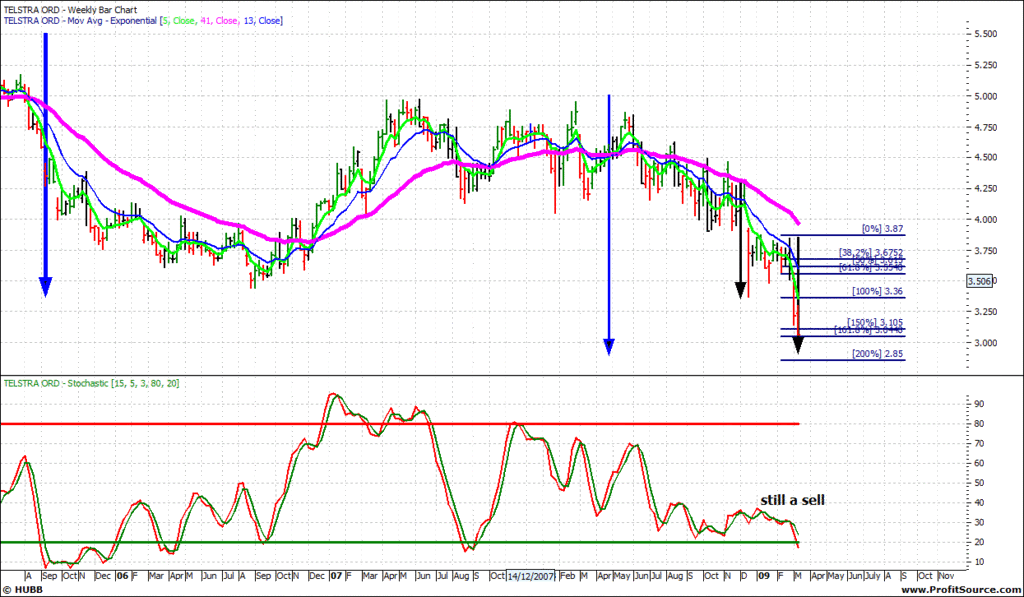1024x597 pixels.
Task: Click the 14/12/2007 date marker on time axis
Action: tap(532, 576)
